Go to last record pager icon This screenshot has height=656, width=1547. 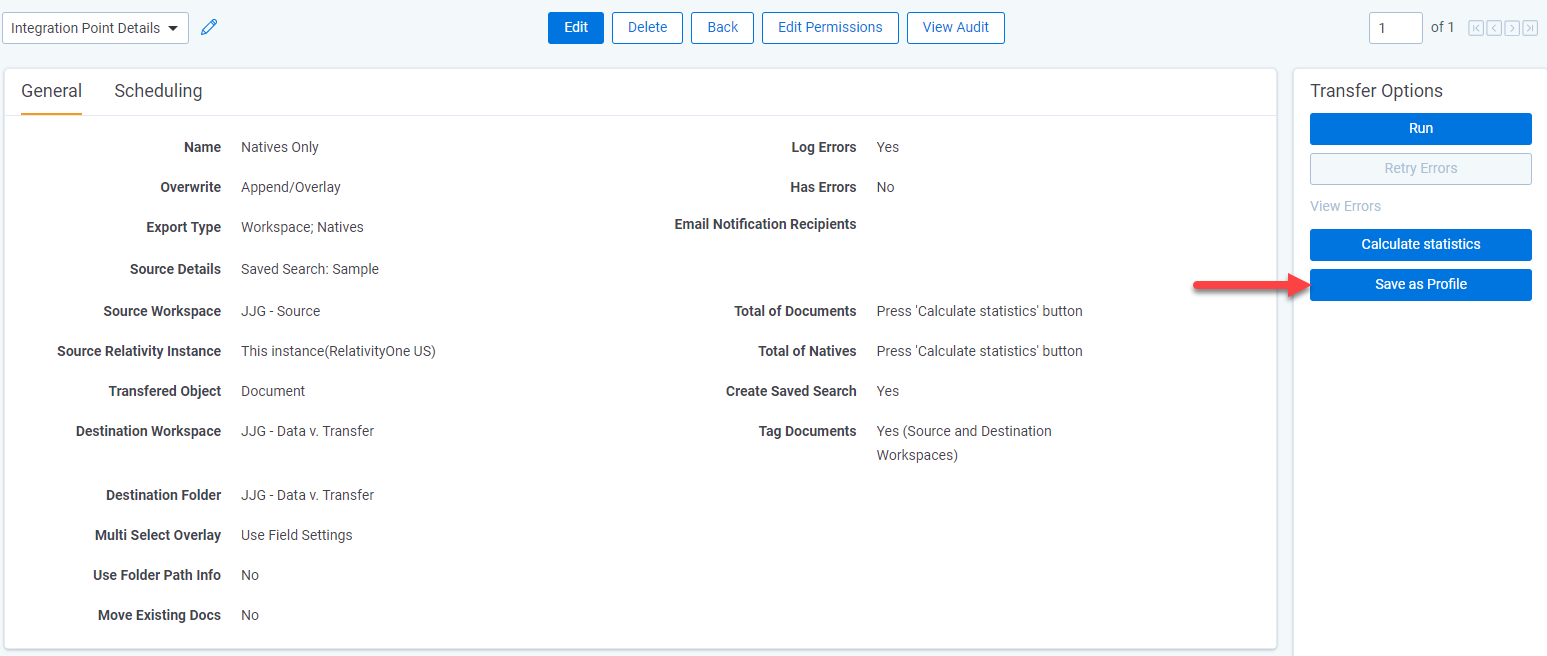pos(1530,28)
